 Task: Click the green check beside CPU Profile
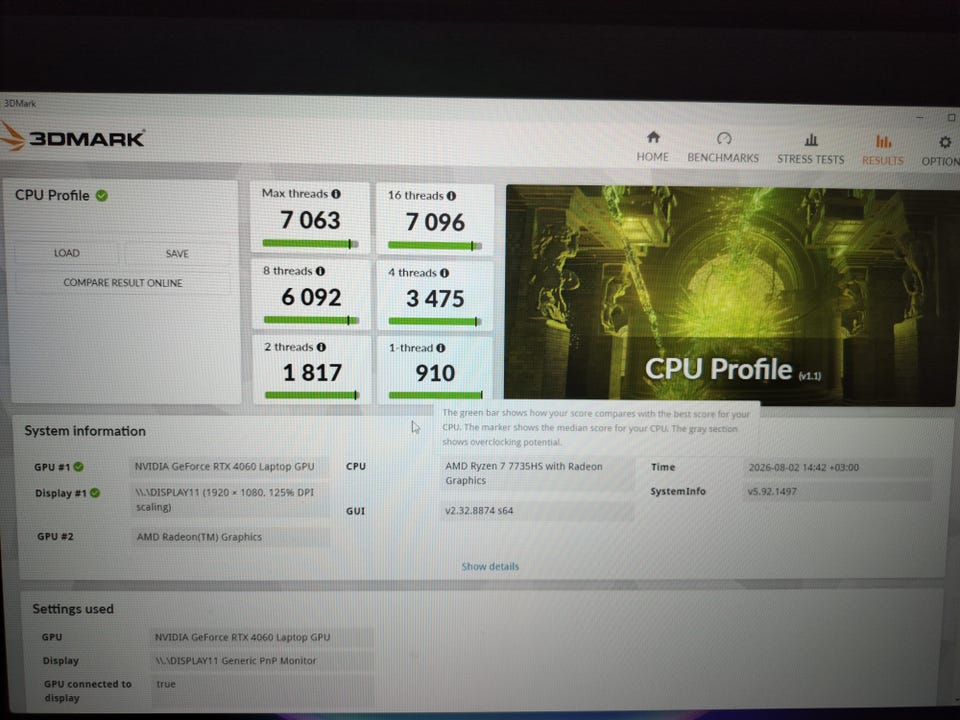(102, 195)
